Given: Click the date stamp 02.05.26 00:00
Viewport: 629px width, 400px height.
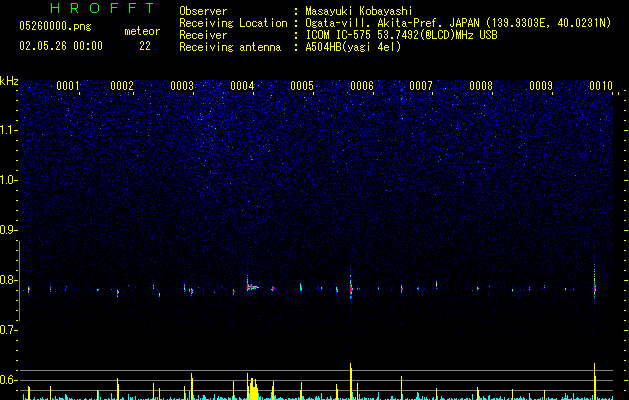Looking at the screenshot, I should tap(61, 46).
